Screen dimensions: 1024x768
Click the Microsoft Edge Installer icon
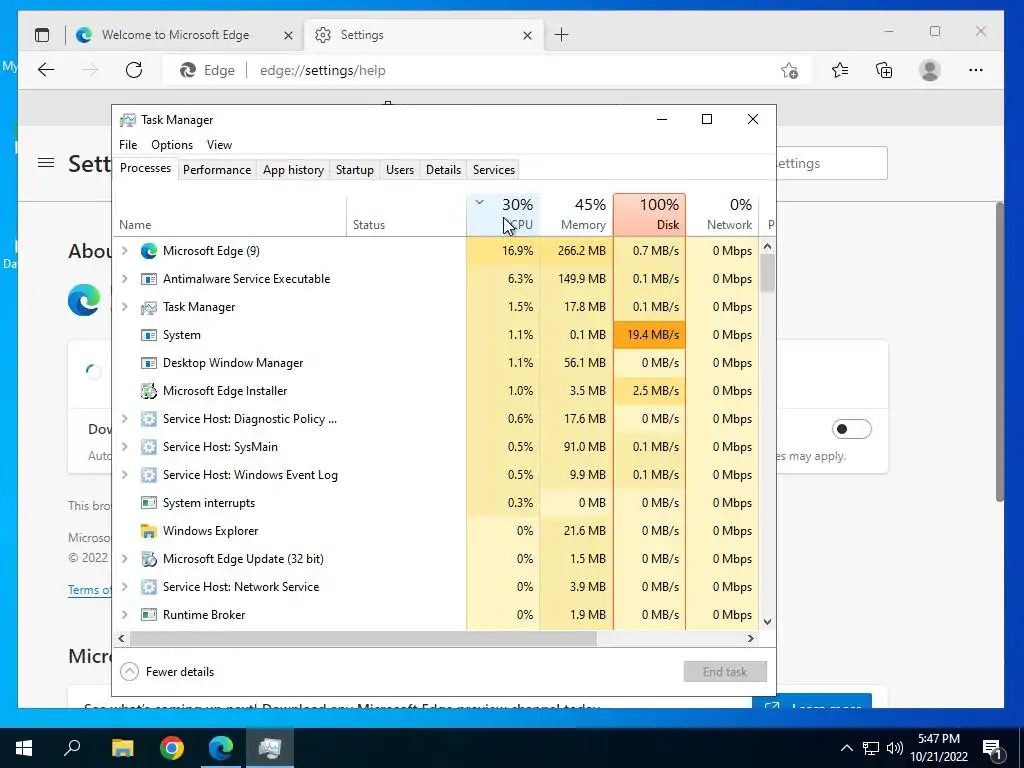point(149,391)
